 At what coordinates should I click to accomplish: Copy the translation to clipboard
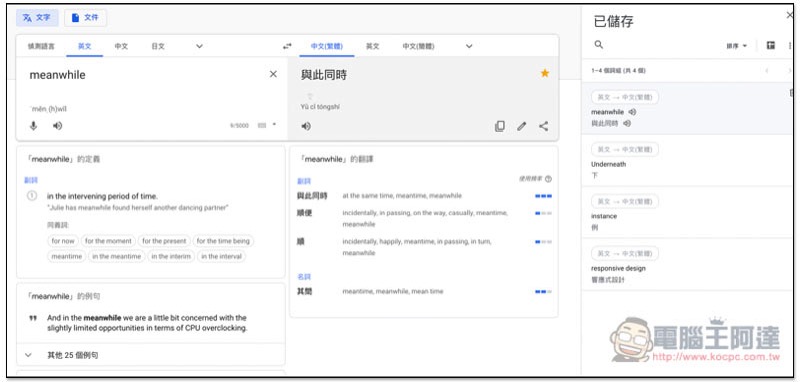click(x=500, y=126)
